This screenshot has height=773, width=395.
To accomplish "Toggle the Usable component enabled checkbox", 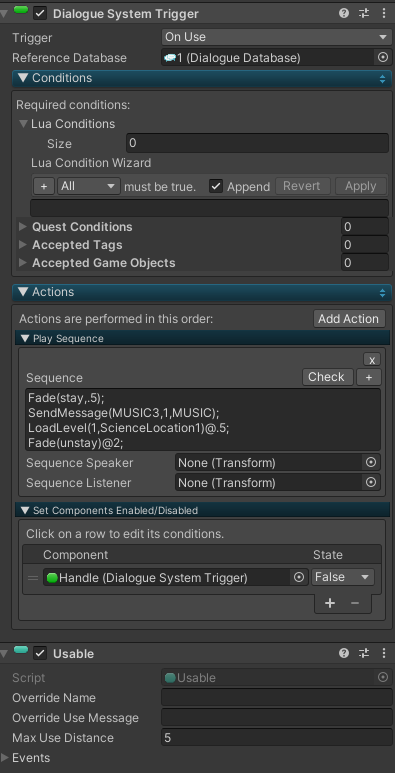I will [40, 653].
